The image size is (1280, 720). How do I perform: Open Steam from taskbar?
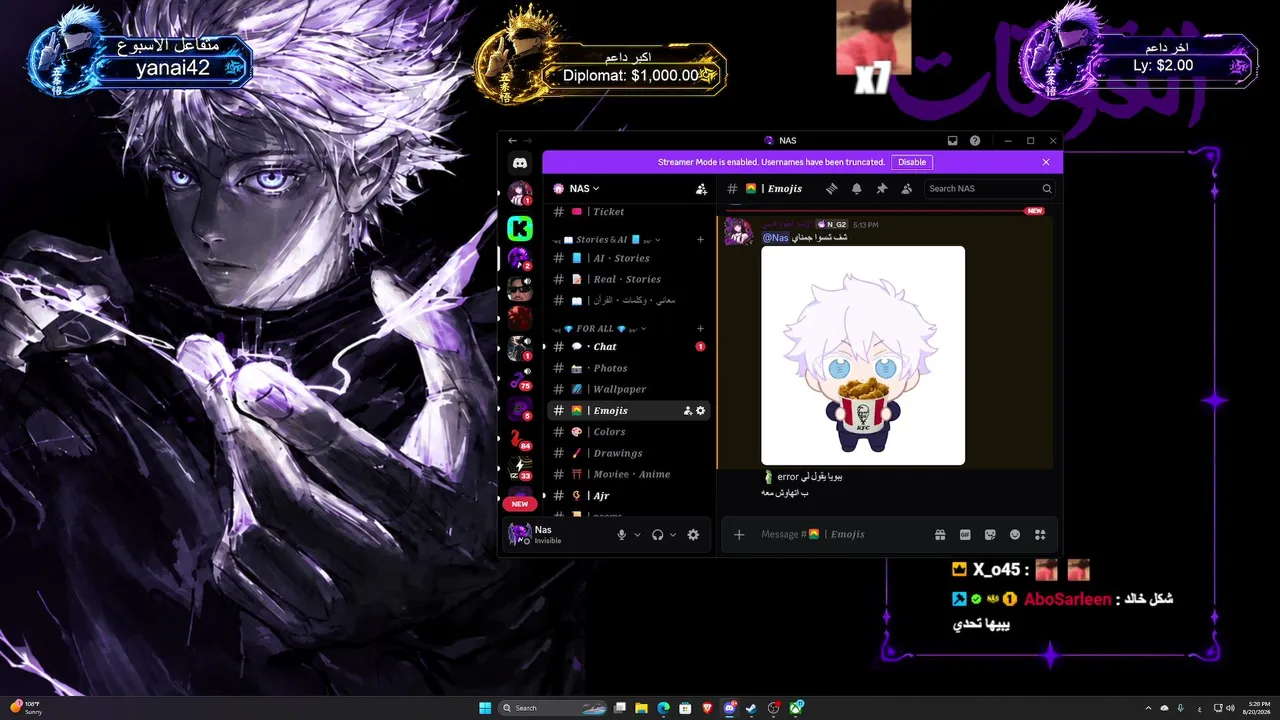pyautogui.click(x=752, y=708)
